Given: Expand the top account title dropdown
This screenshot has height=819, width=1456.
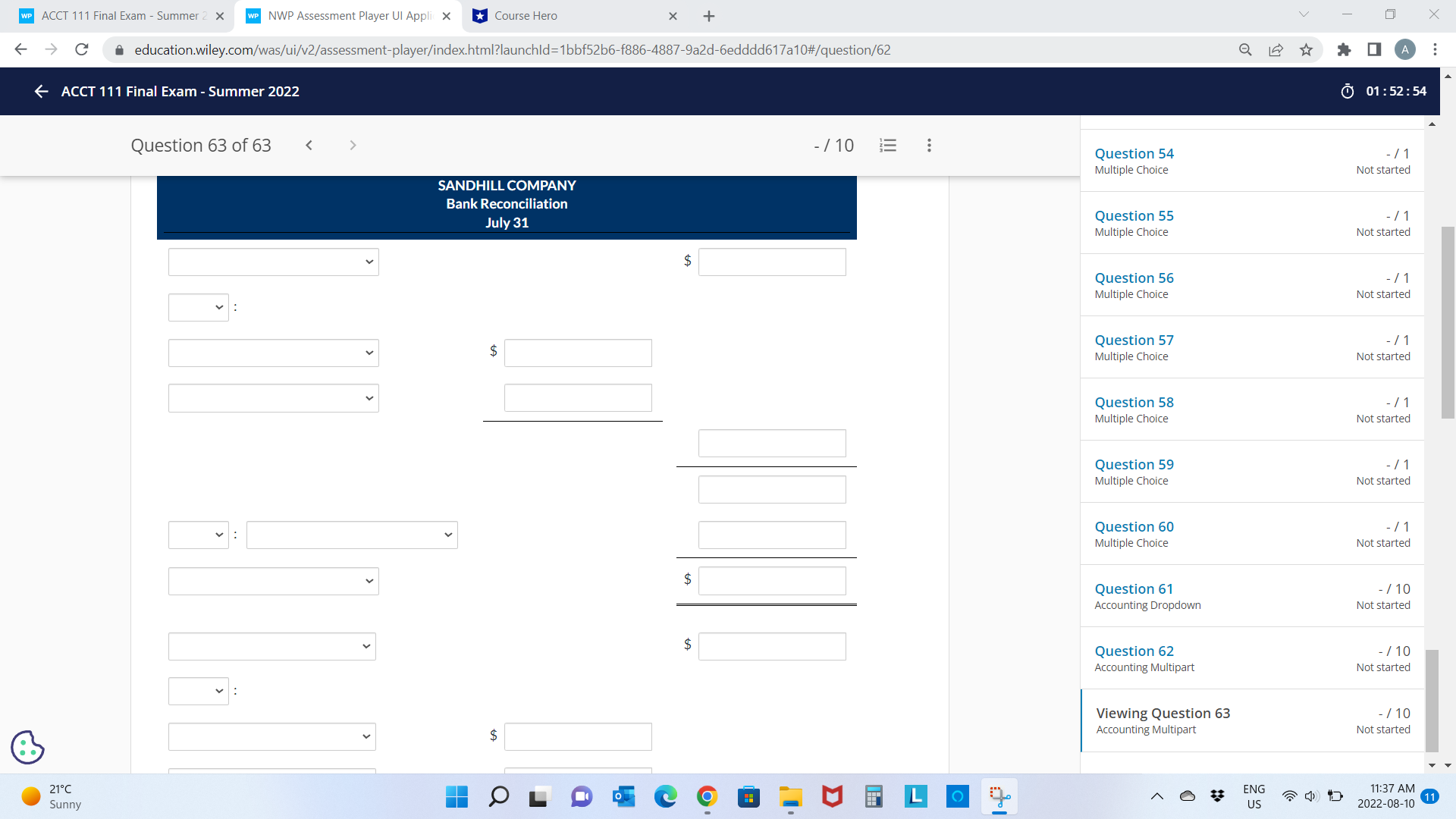Looking at the screenshot, I should pyautogui.click(x=273, y=262).
